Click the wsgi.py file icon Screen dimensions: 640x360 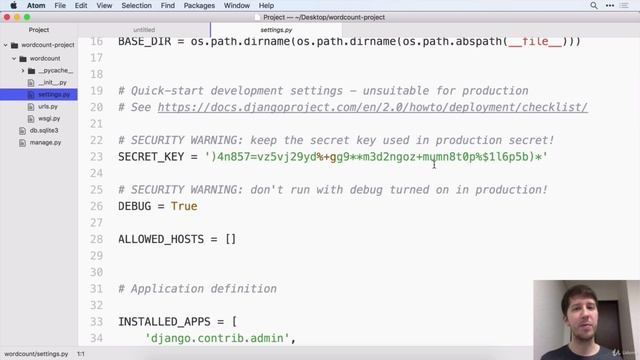pos(31,119)
